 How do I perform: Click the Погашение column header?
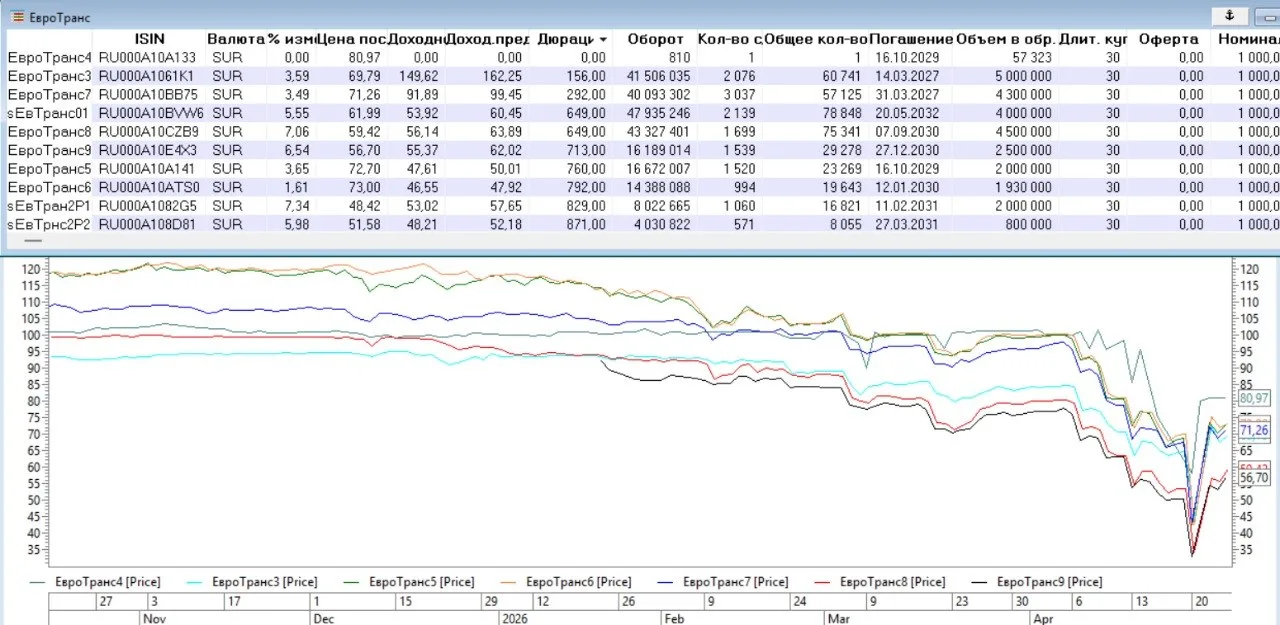point(910,39)
